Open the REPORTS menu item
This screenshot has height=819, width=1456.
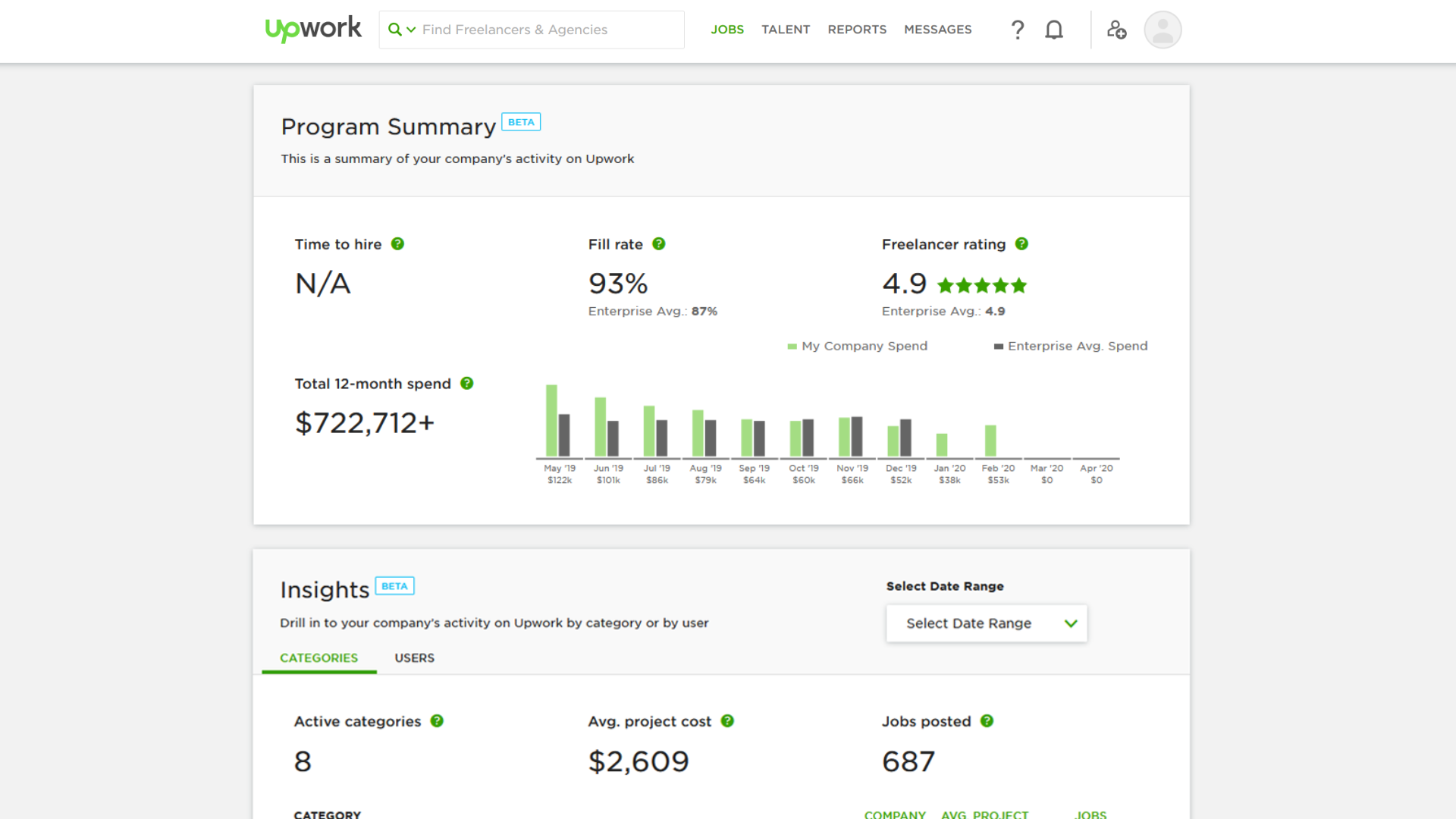point(857,30)
